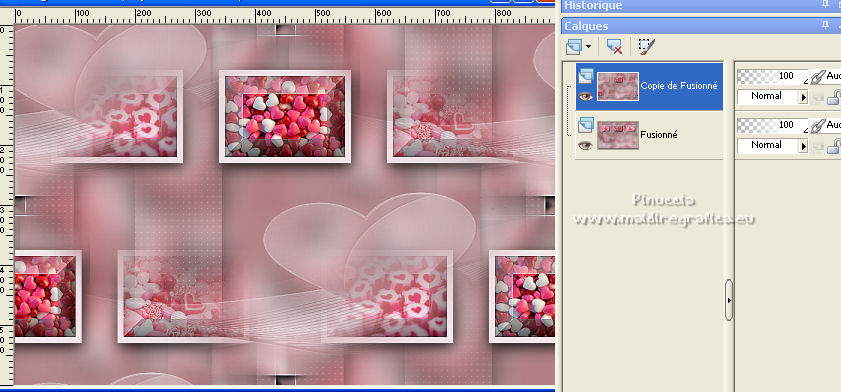Open blend mode list for Fusionné layer
This screenshot has width=841, height=392.
pyautogui.click(x=803, y=146)
